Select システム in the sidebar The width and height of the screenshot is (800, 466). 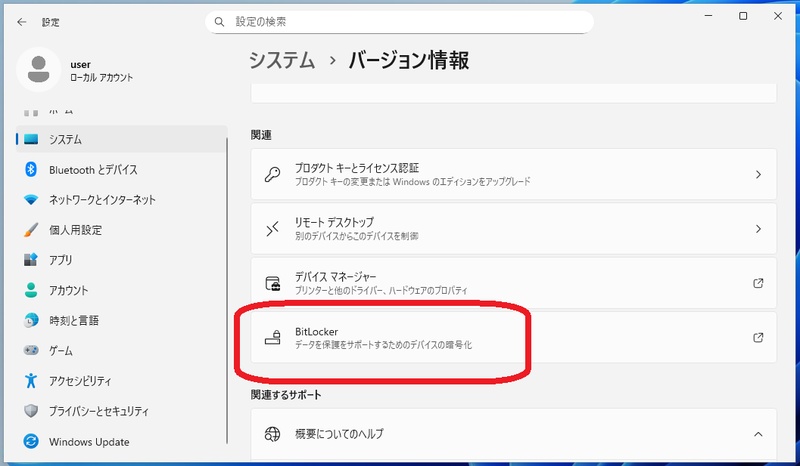point(121,139)
